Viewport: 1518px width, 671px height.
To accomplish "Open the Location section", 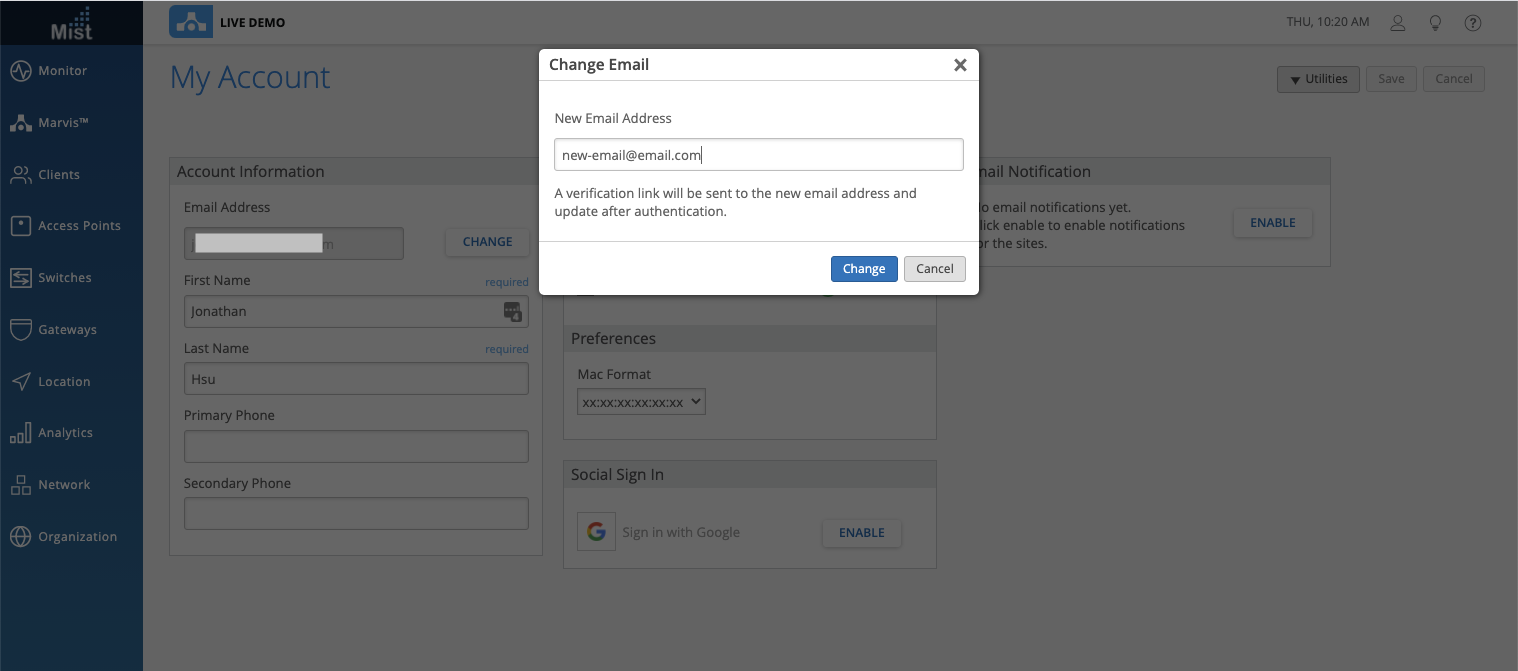I will 64,382.
